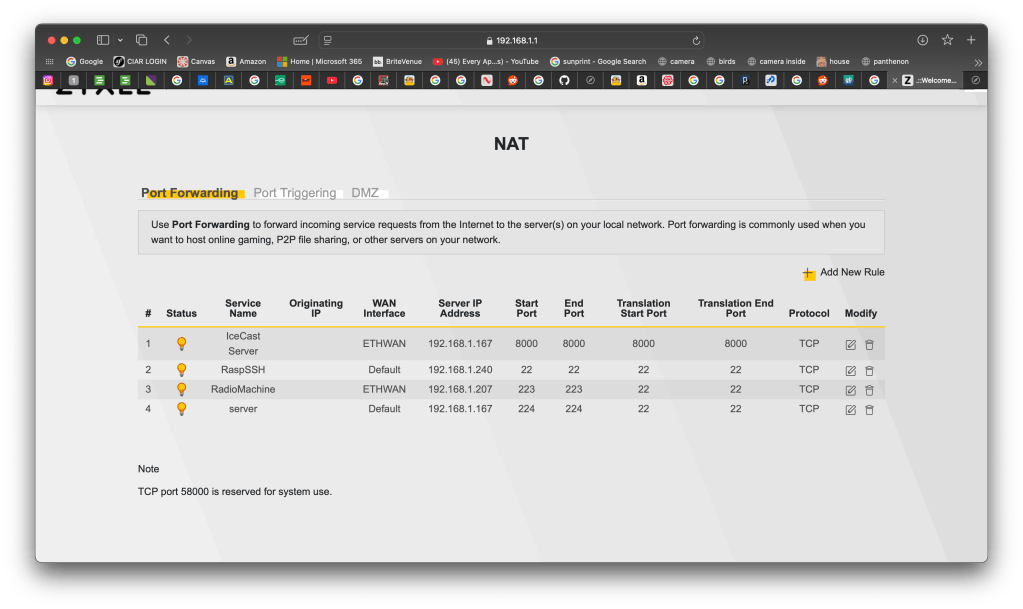Toggle RaspSSH rule status bulb

tap(181, 370)
